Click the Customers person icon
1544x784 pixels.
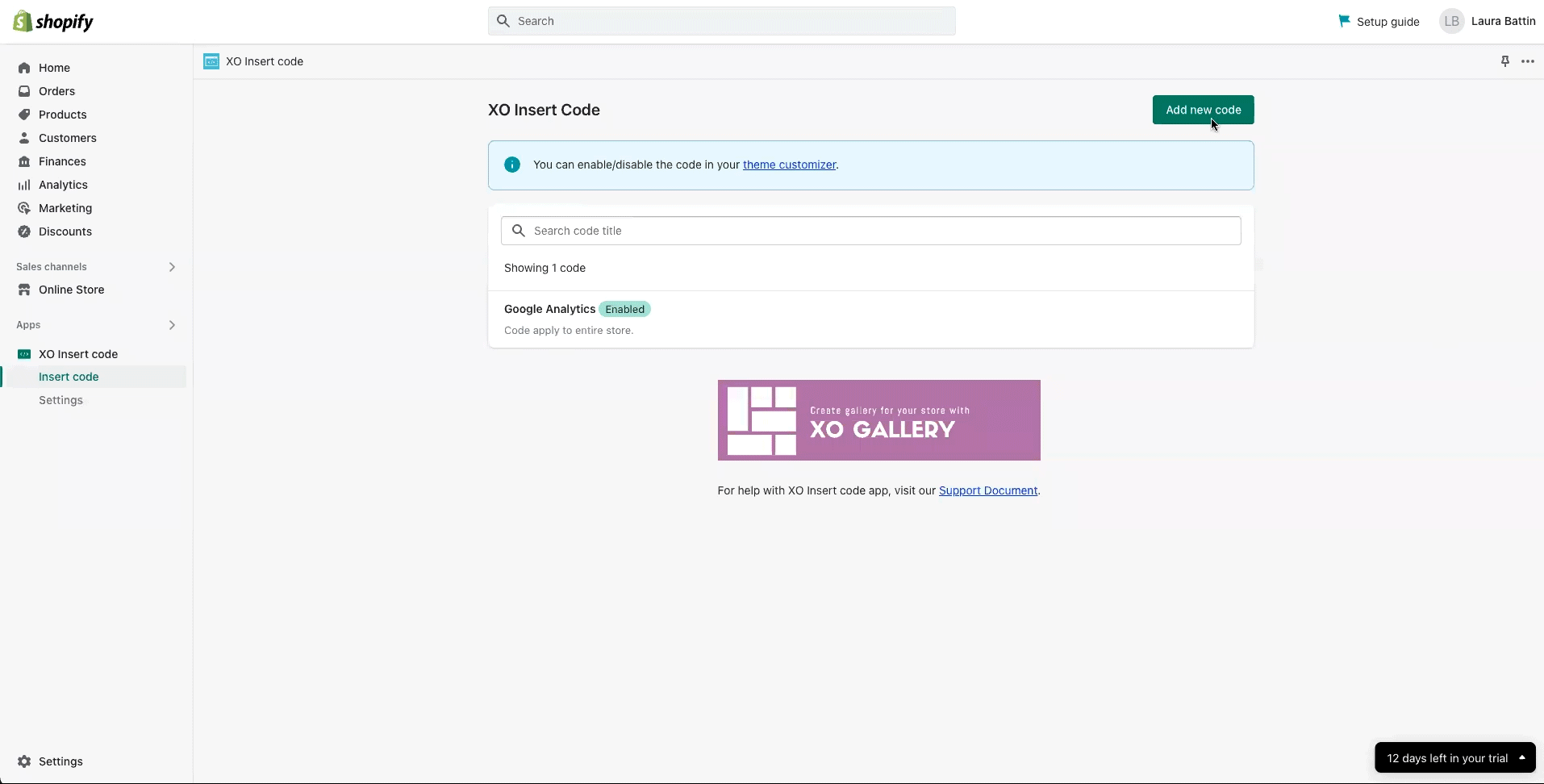pos(24,138)
